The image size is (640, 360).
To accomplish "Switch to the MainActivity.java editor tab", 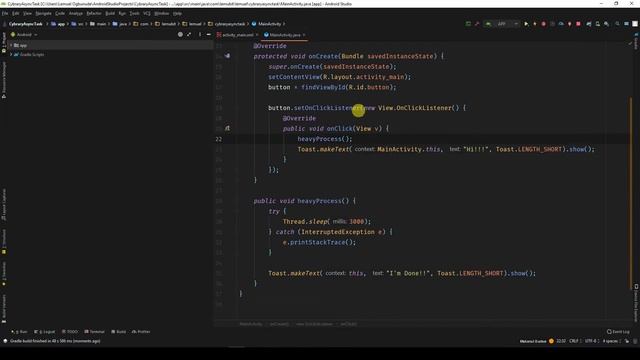I will (284, 35).
